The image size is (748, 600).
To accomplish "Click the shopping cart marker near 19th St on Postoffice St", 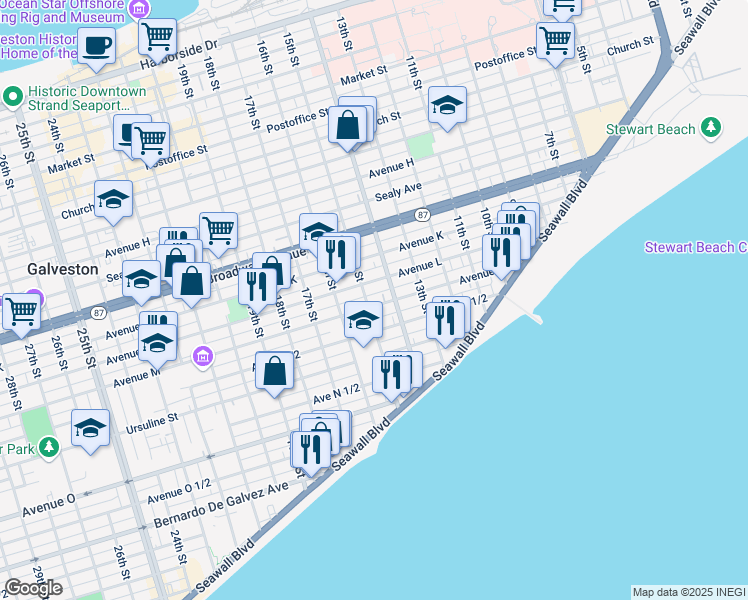I will tap(150, 143).
